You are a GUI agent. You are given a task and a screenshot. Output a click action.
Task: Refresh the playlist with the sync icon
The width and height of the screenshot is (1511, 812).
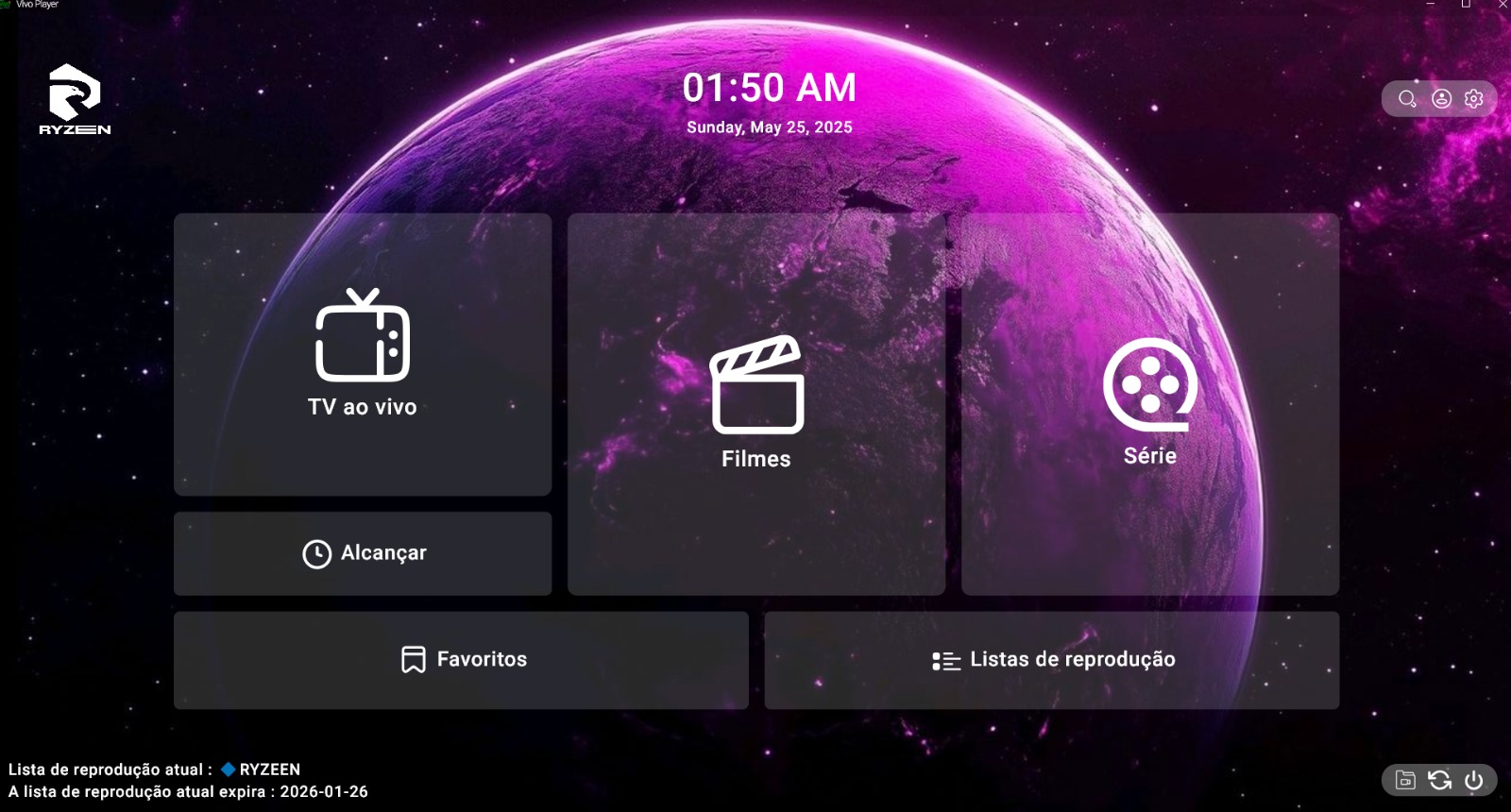(x=1439, y=780)
